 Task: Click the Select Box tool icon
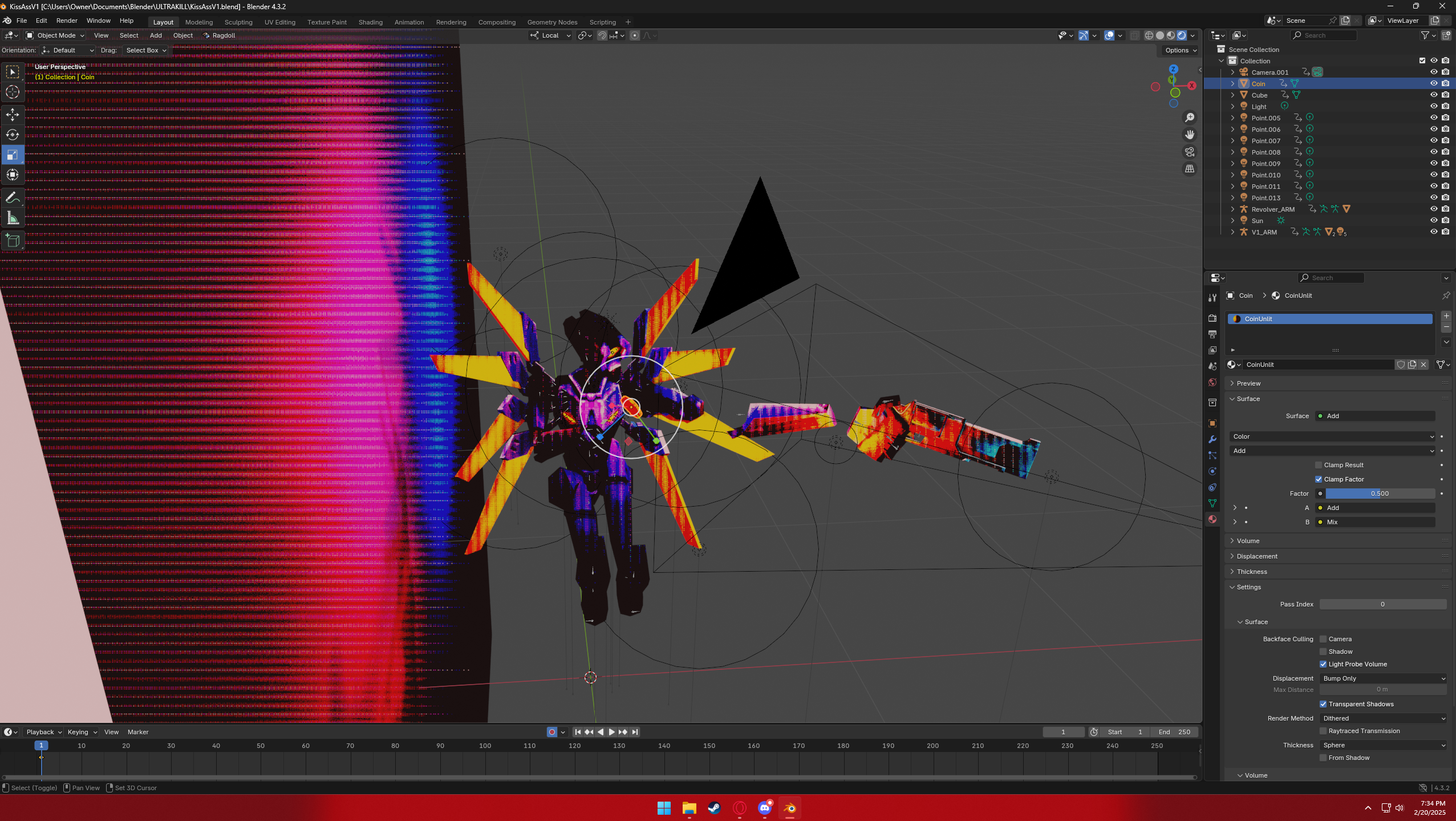(x=13, y=72)
